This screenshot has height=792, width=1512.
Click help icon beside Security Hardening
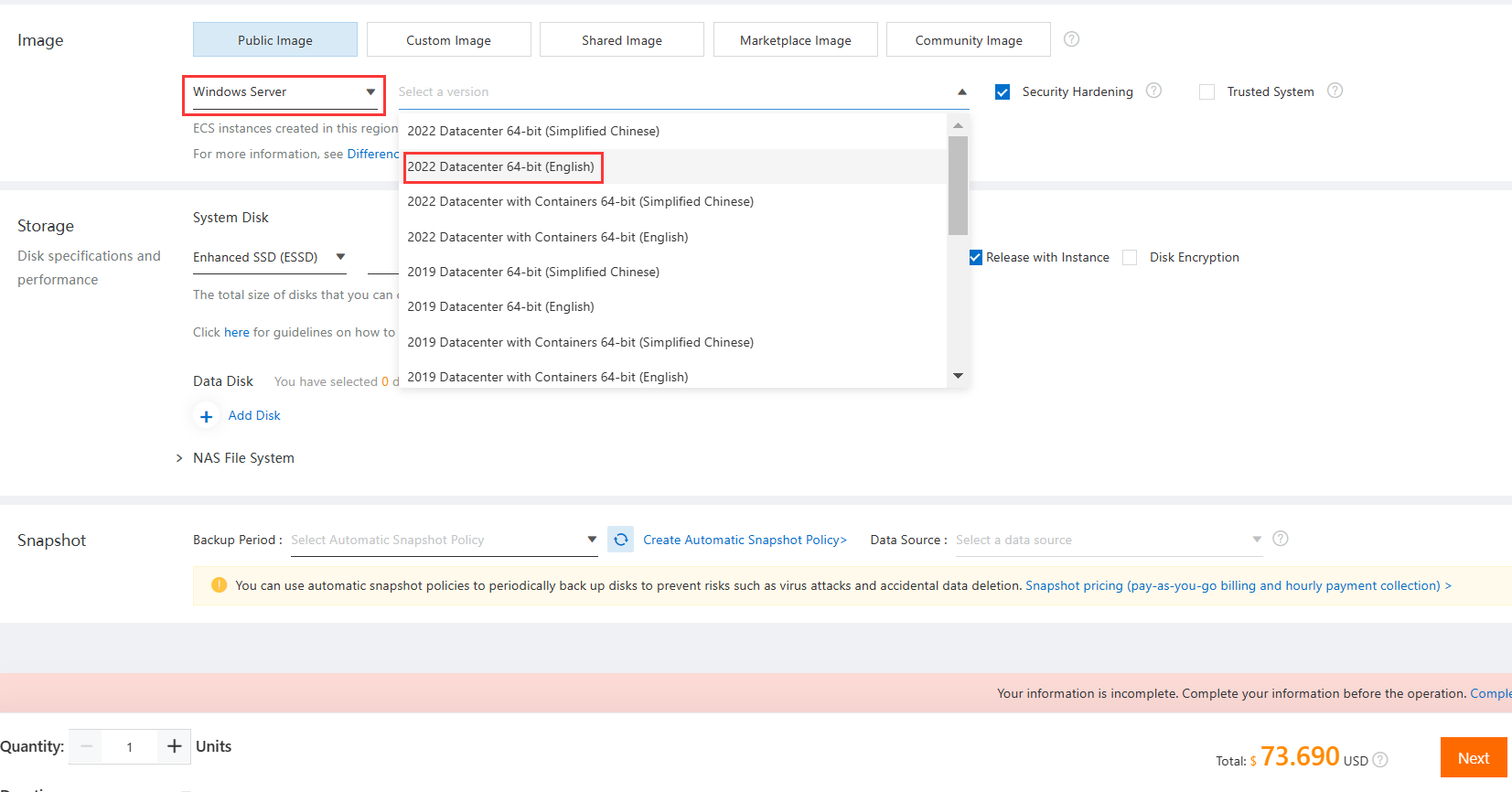pos(1153,91)
